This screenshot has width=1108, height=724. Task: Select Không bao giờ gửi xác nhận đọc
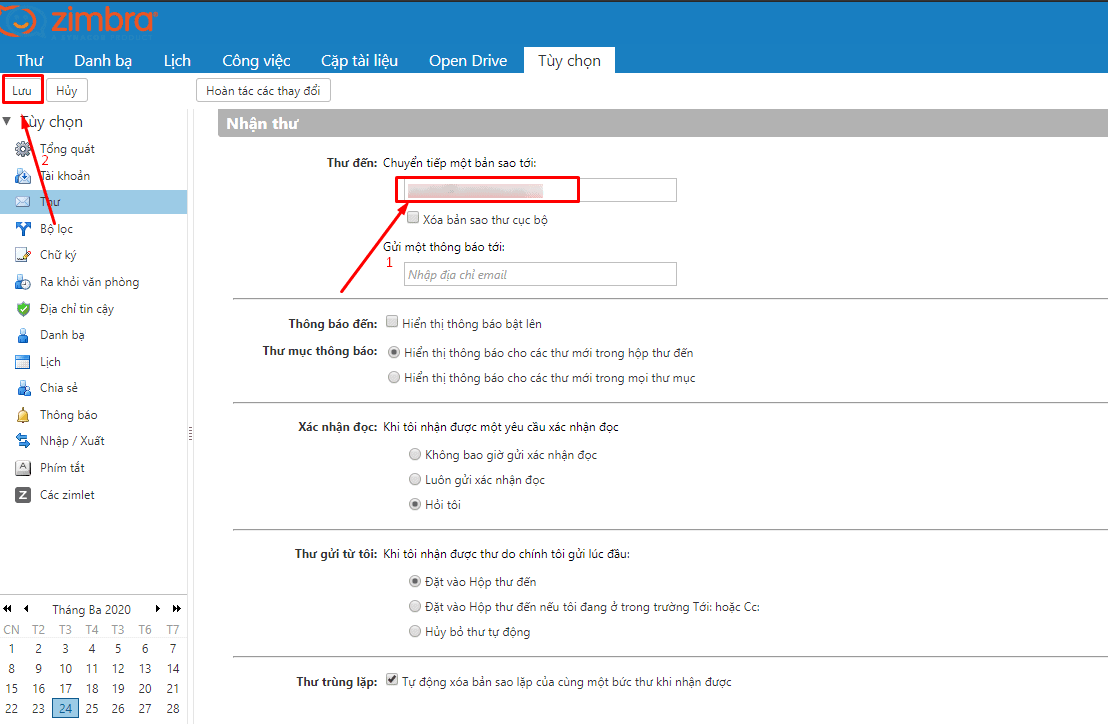point(416,454)
